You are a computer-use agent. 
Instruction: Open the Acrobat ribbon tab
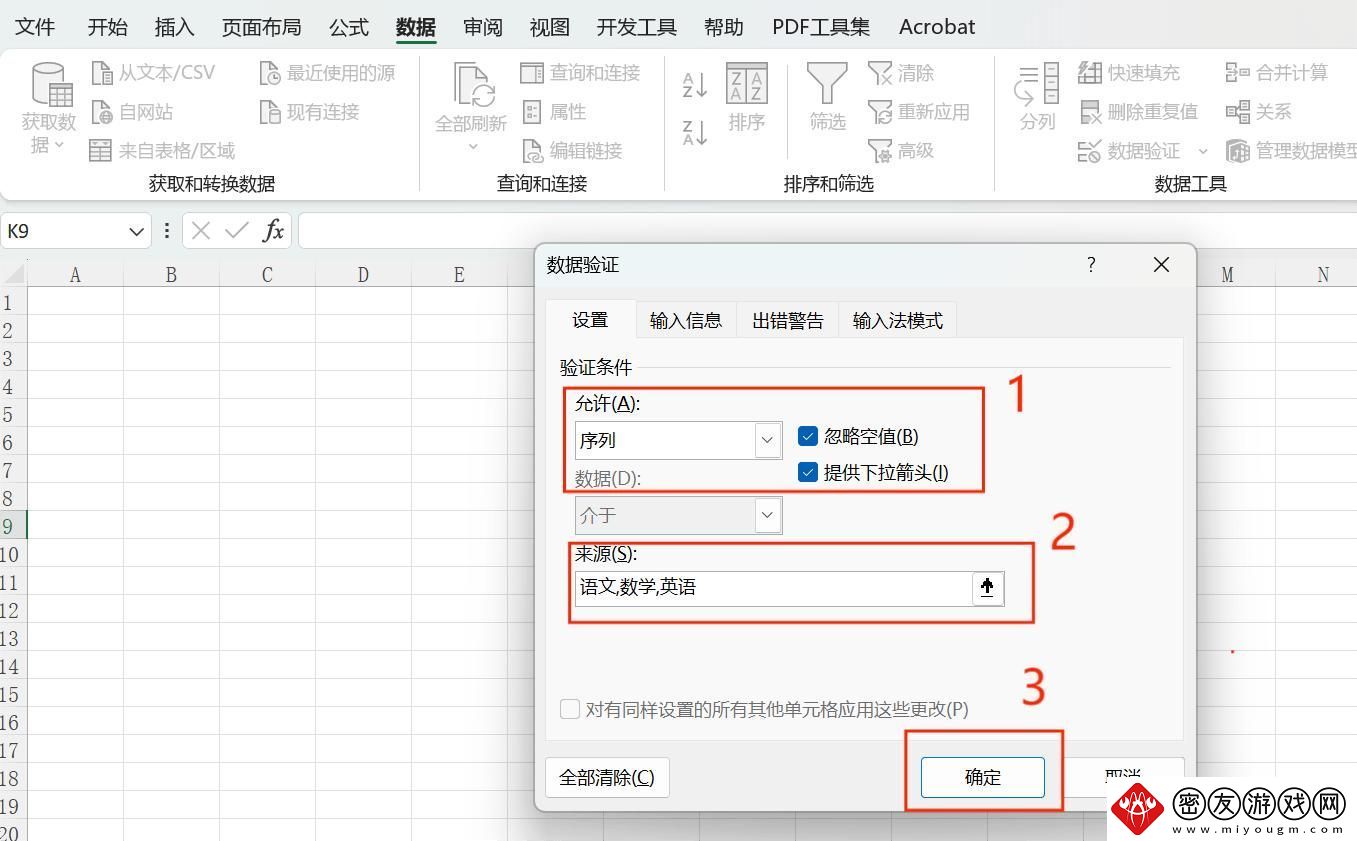pos(937,27)
